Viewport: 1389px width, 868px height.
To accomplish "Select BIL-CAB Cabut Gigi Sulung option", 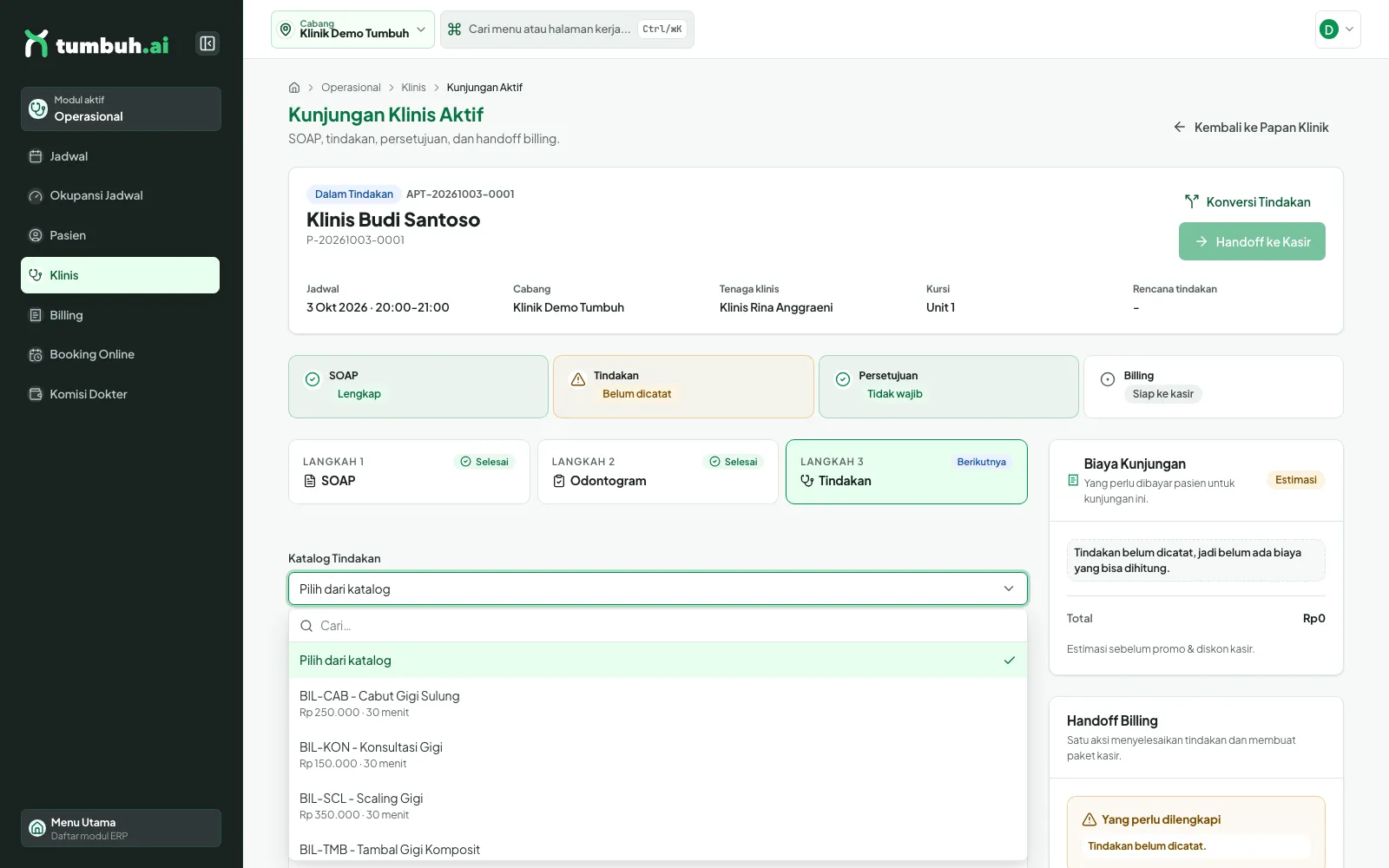I will (x=658, y=704).
